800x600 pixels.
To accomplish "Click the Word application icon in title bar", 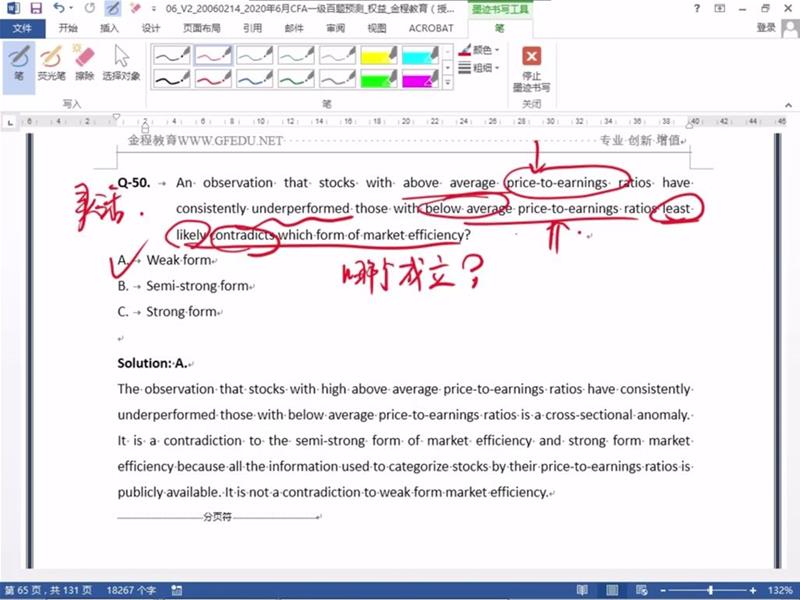I will click(x=12, y=8).
